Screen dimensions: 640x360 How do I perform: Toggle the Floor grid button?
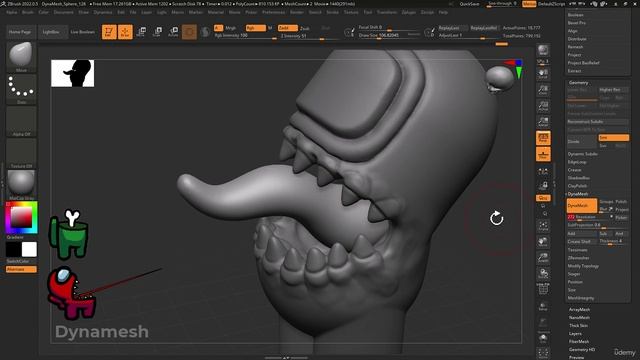[543, 154]
